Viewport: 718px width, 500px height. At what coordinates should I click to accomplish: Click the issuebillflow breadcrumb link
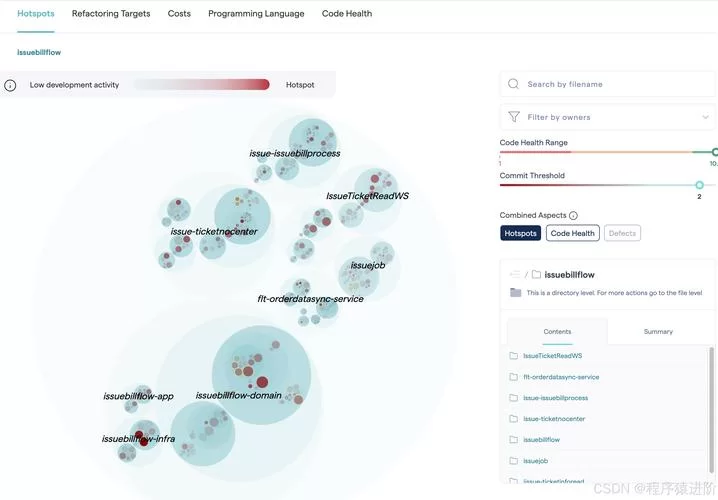[39, 52]
